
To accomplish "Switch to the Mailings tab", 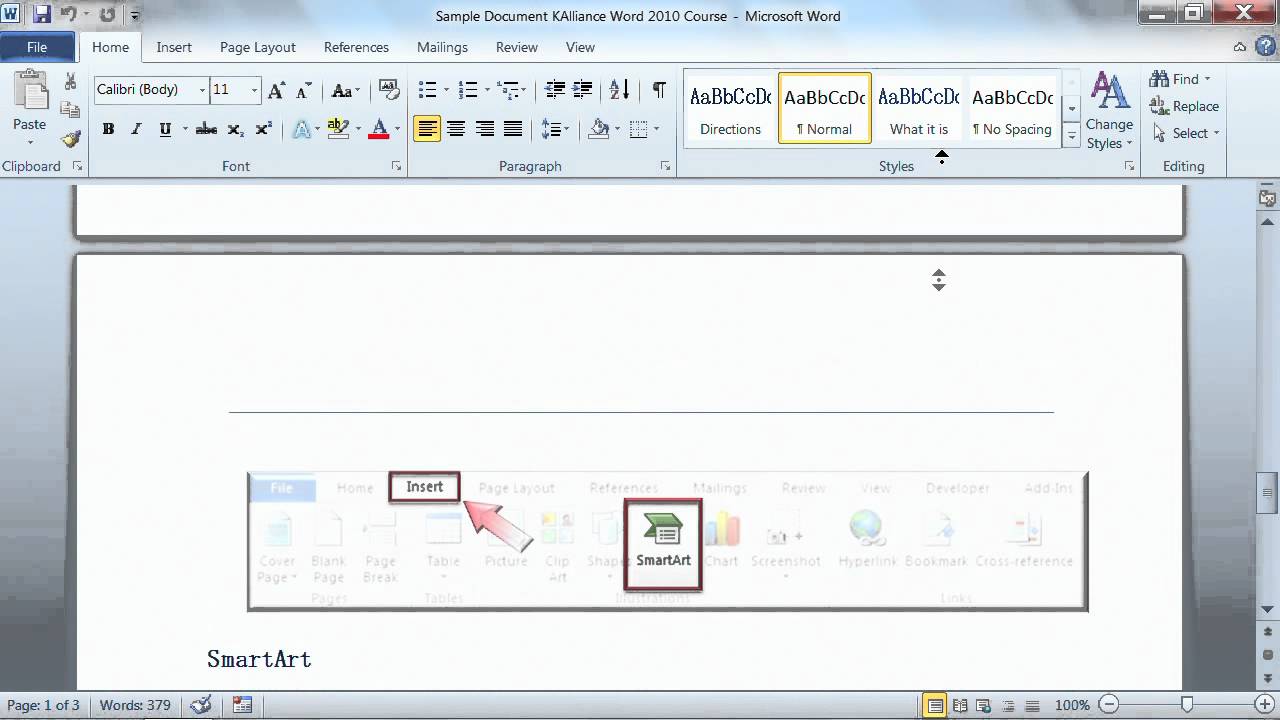I will tap(442, 47).
